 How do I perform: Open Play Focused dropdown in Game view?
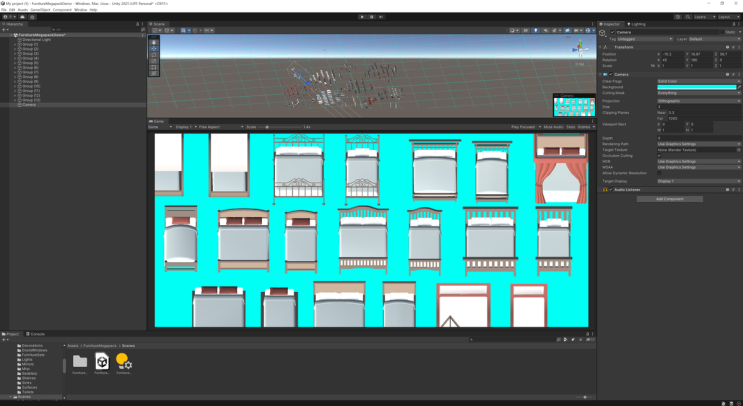click(526, 127)
